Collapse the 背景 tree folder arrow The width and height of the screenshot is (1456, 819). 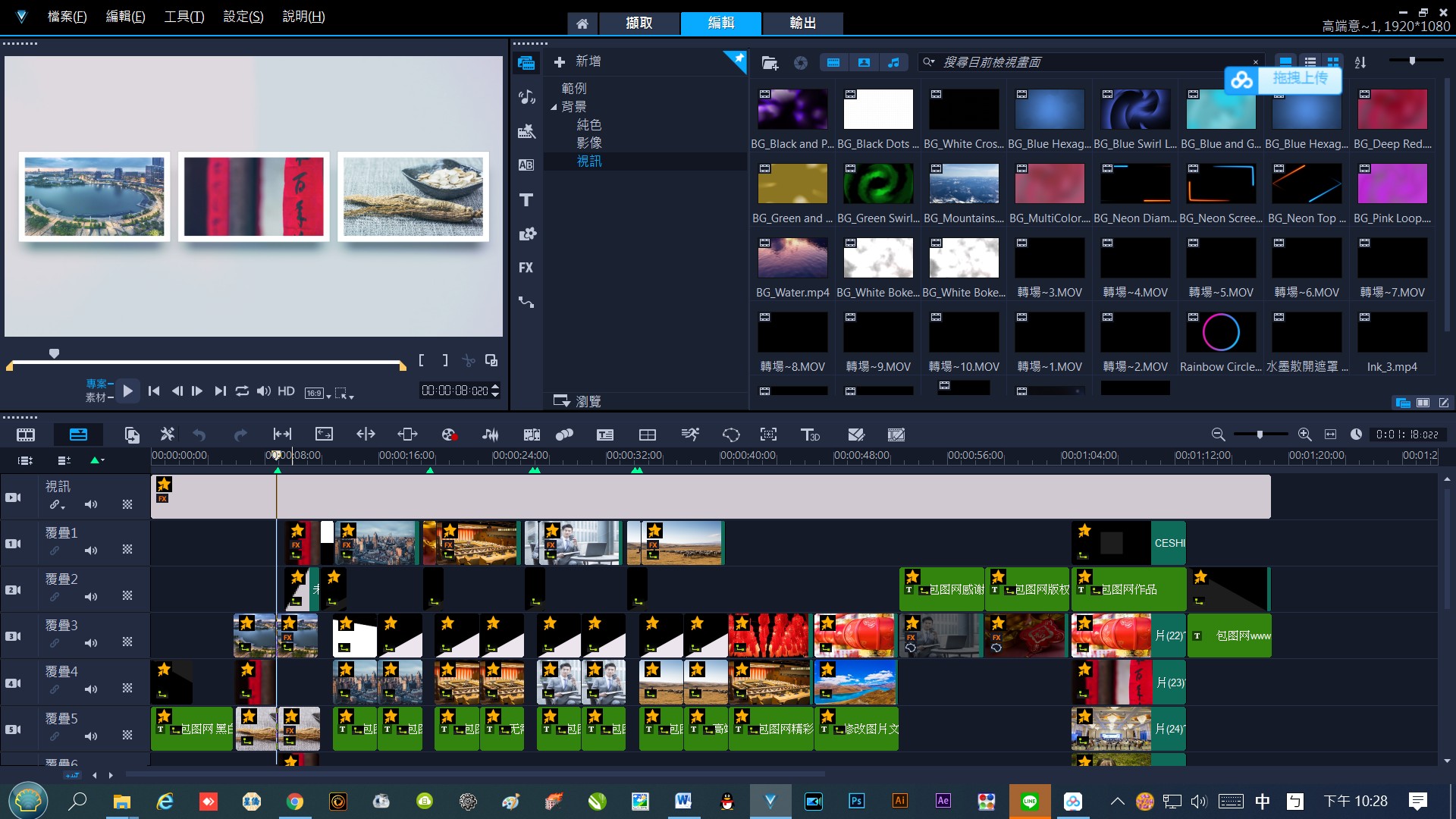pos(554,108)
